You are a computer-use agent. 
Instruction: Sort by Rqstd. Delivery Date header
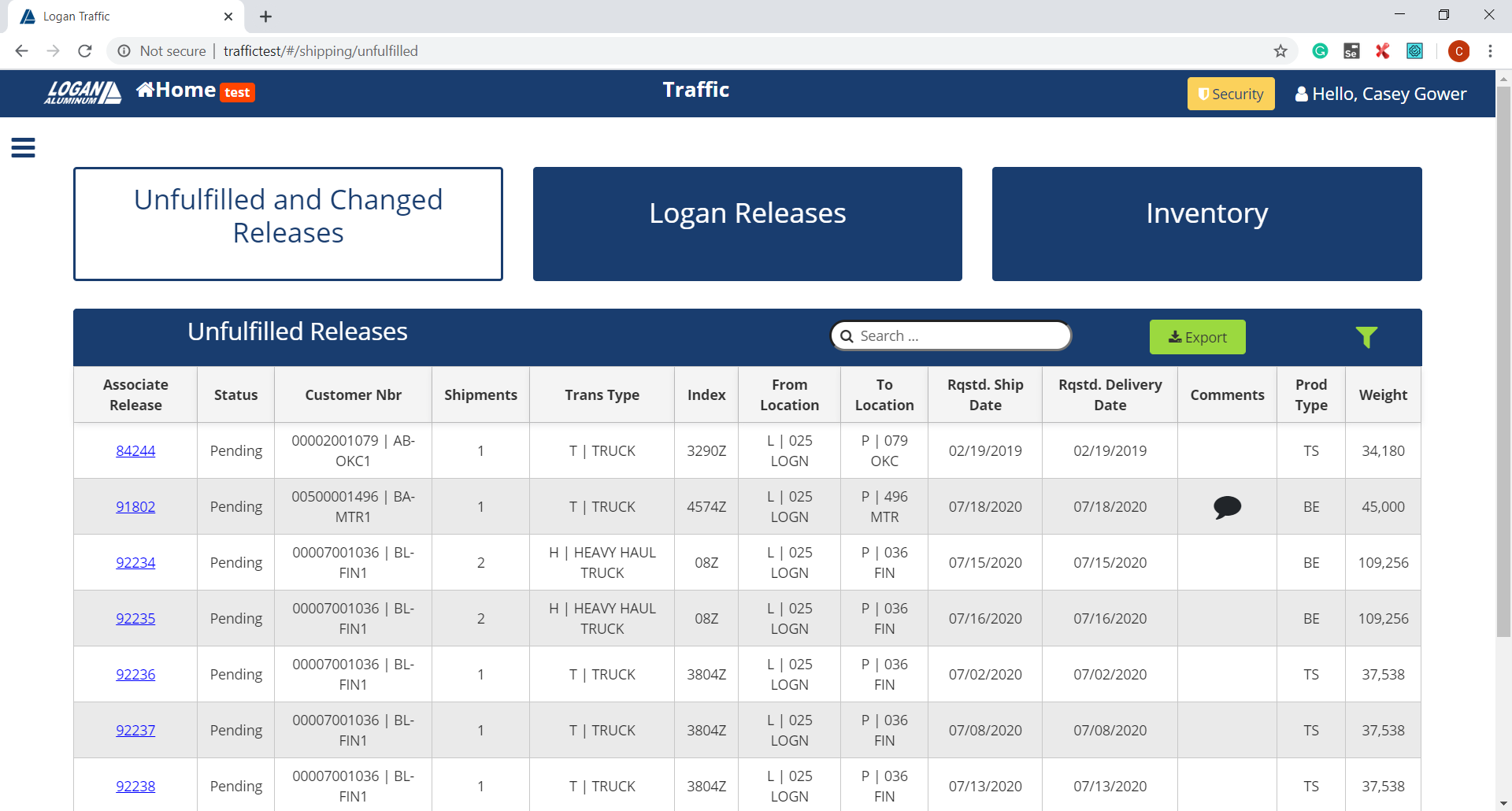point(1110,394)
